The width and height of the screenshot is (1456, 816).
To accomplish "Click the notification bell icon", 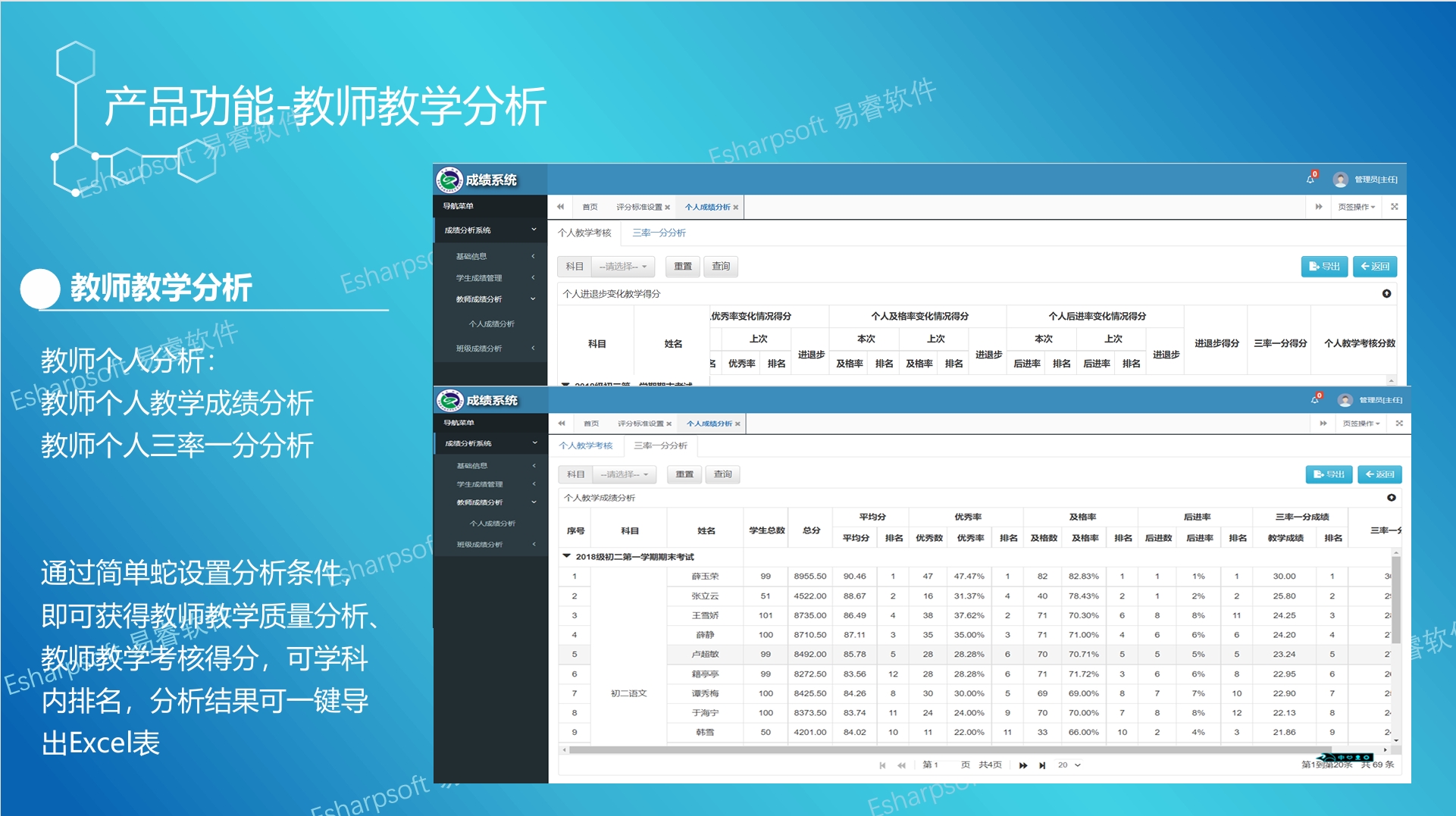I will [x=1317, y=399].
